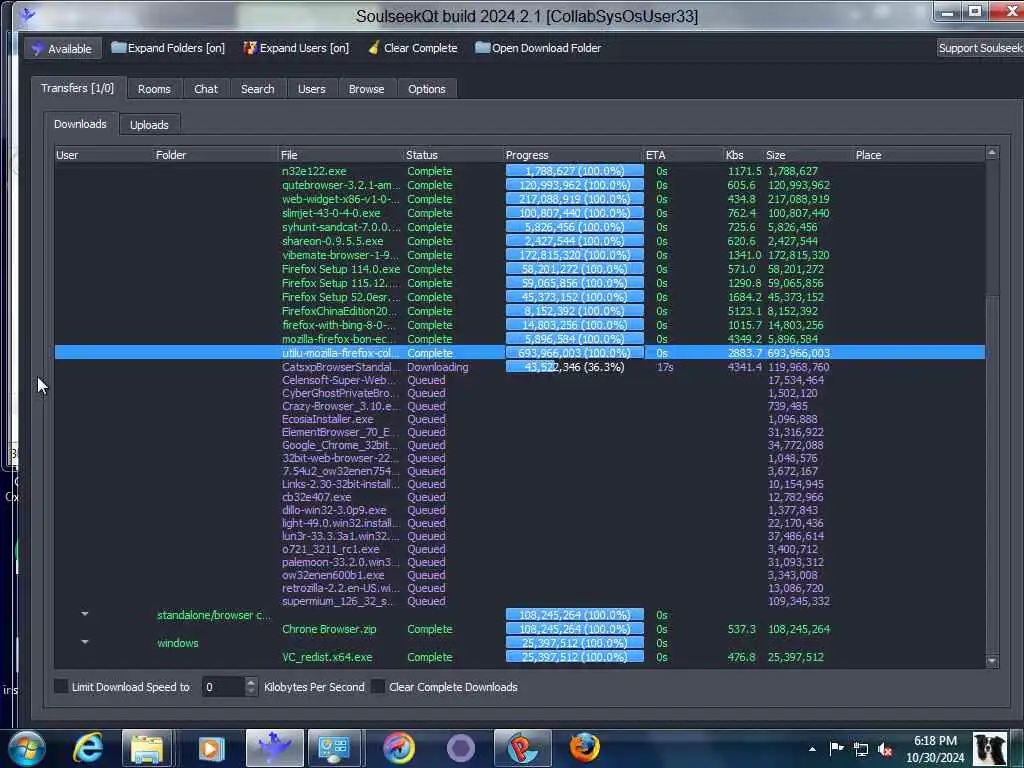Viewport: 1024px width, 768px height.
Task: Open the Rooms tab
Action: pyautogui.click(x=154, y=89)
